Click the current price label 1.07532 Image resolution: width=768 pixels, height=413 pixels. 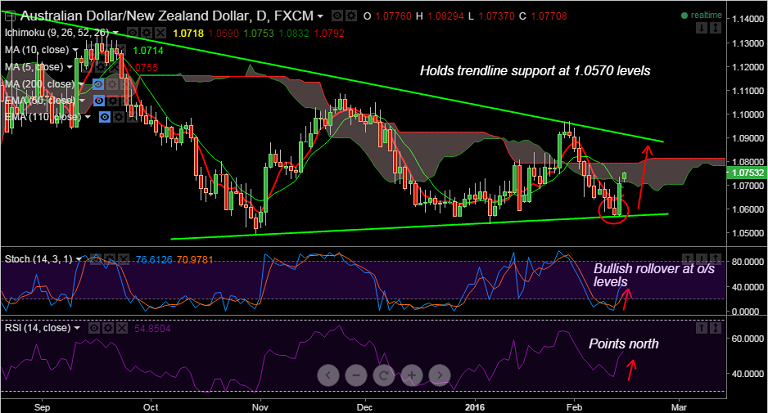[x=746, y=172]
